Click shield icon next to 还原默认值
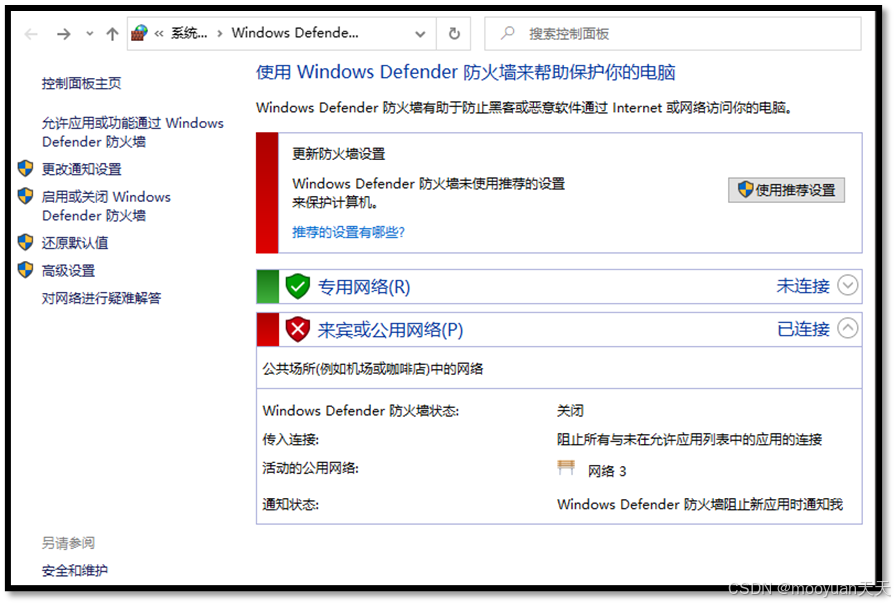The height and width of the screenshot is (604, 895). [x=25, y=242]
